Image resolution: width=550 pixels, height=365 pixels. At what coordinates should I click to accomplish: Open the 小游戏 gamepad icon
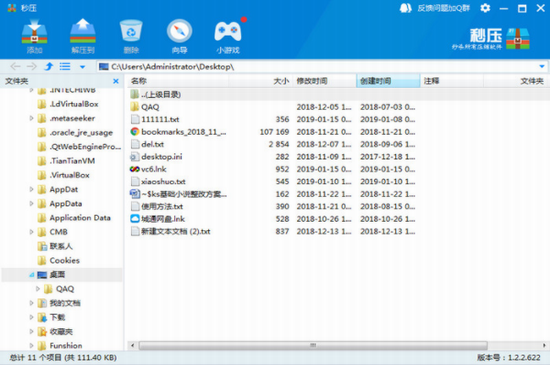228,32
